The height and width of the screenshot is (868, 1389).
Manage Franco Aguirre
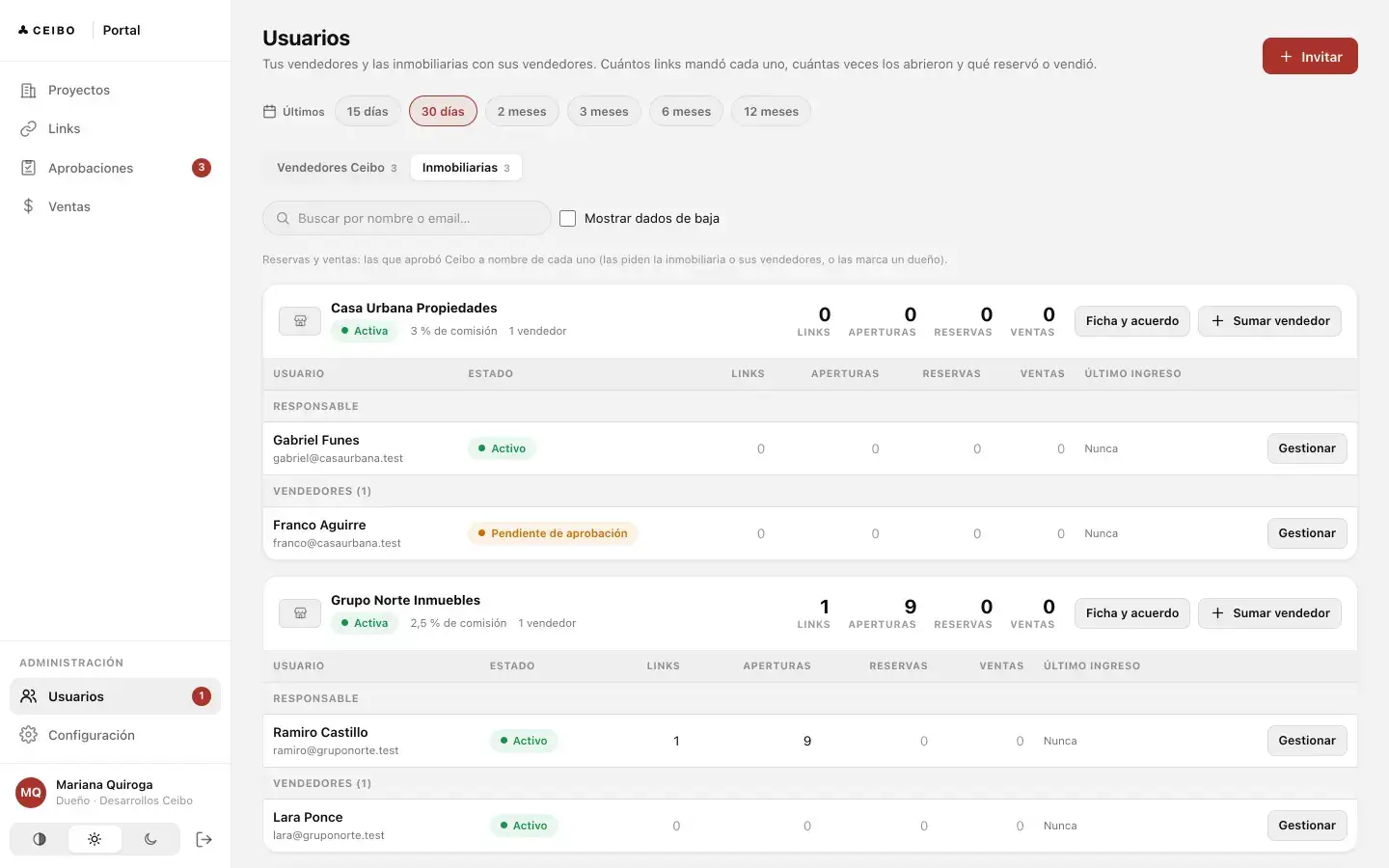pyautogui.click(x=1307, y=533)
